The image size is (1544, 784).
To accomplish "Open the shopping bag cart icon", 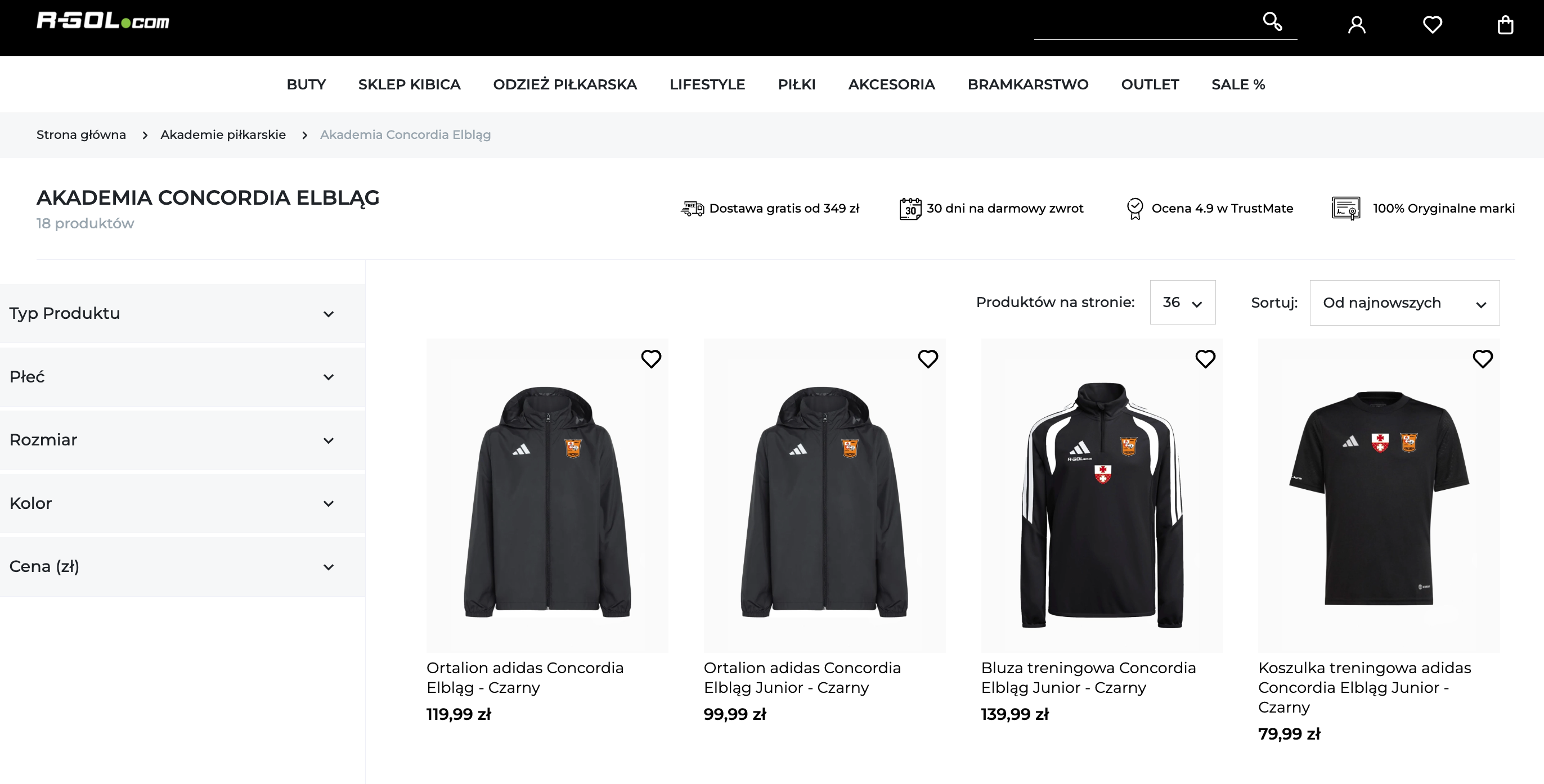I will pos(1506,25).
